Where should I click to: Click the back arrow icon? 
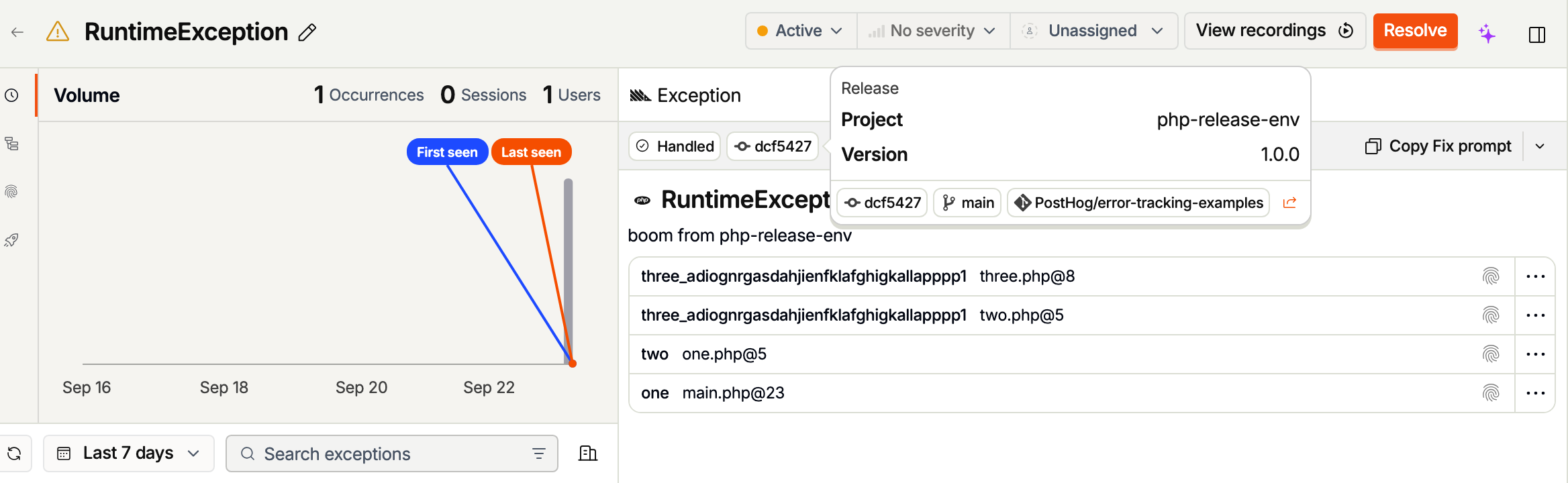point(17,32)
